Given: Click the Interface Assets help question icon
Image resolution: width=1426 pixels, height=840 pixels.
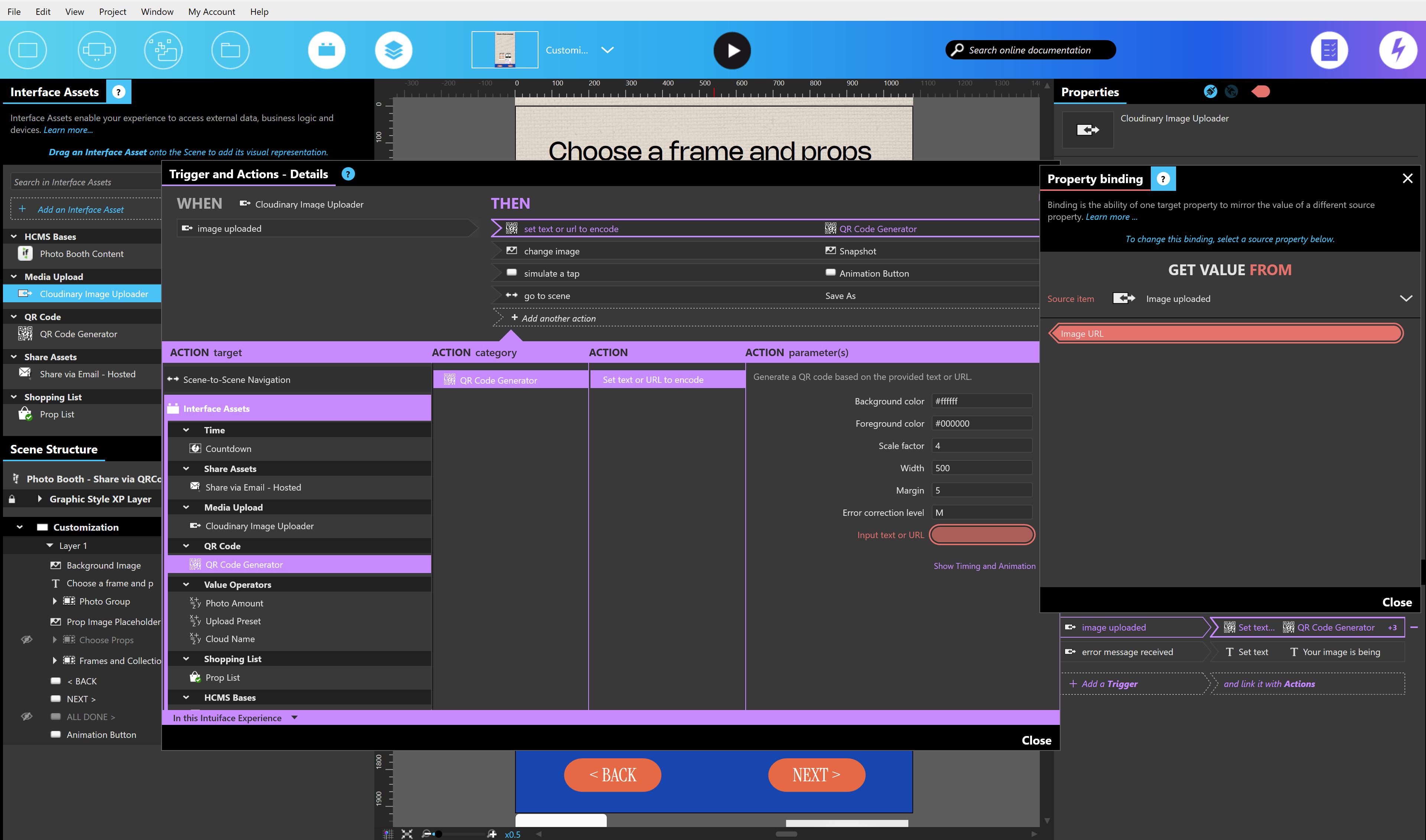Looking at the screenshot, I should [118, 92].
